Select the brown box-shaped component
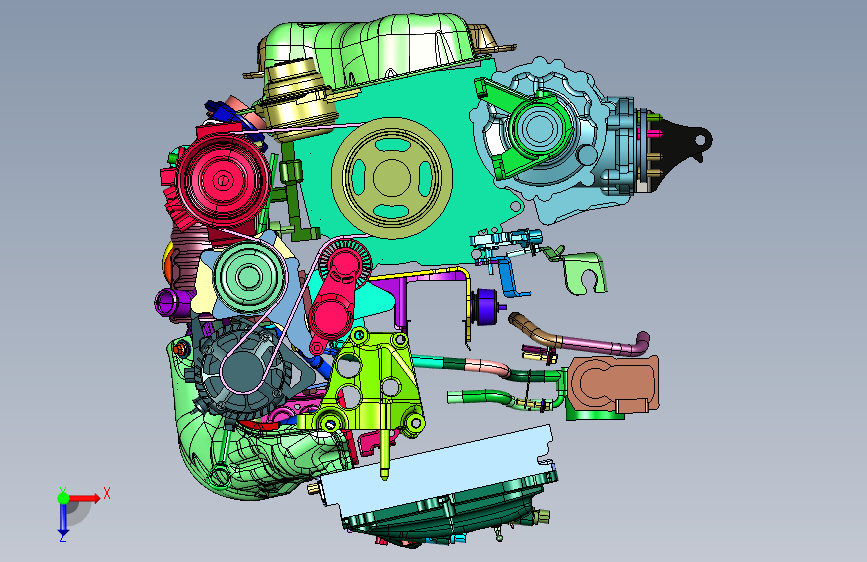 click(613, 386)
